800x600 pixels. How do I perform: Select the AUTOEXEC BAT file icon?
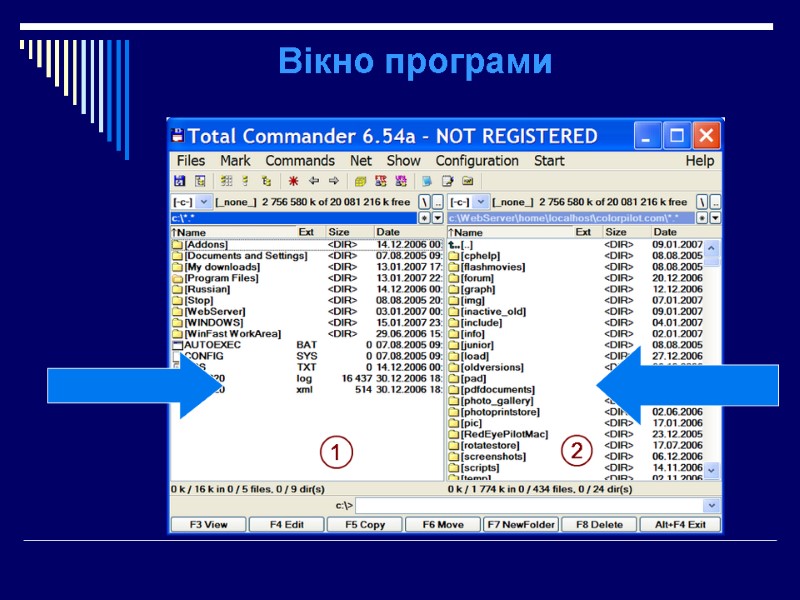pos(177,345)
